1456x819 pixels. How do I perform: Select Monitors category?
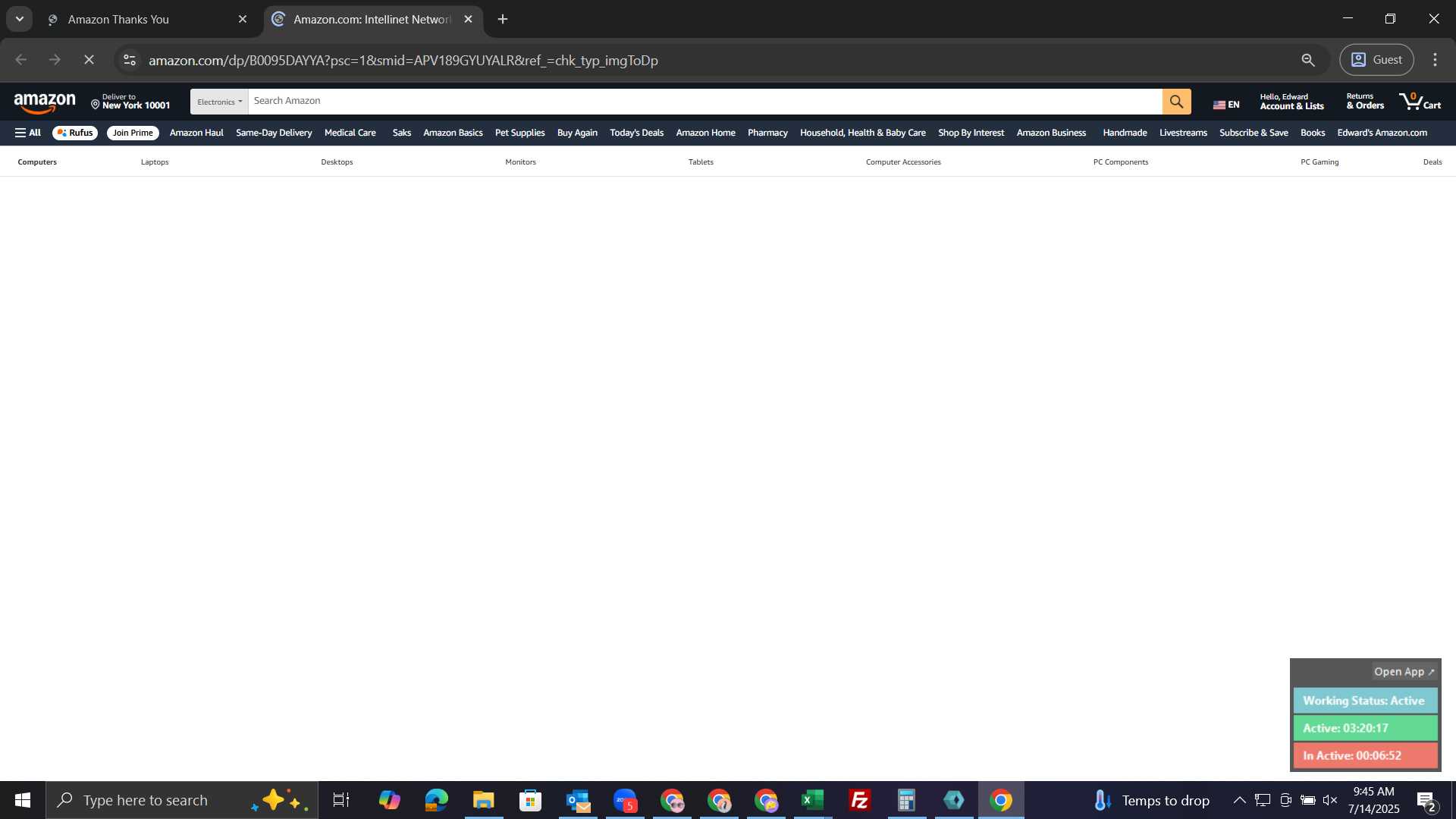click(520, 162)
